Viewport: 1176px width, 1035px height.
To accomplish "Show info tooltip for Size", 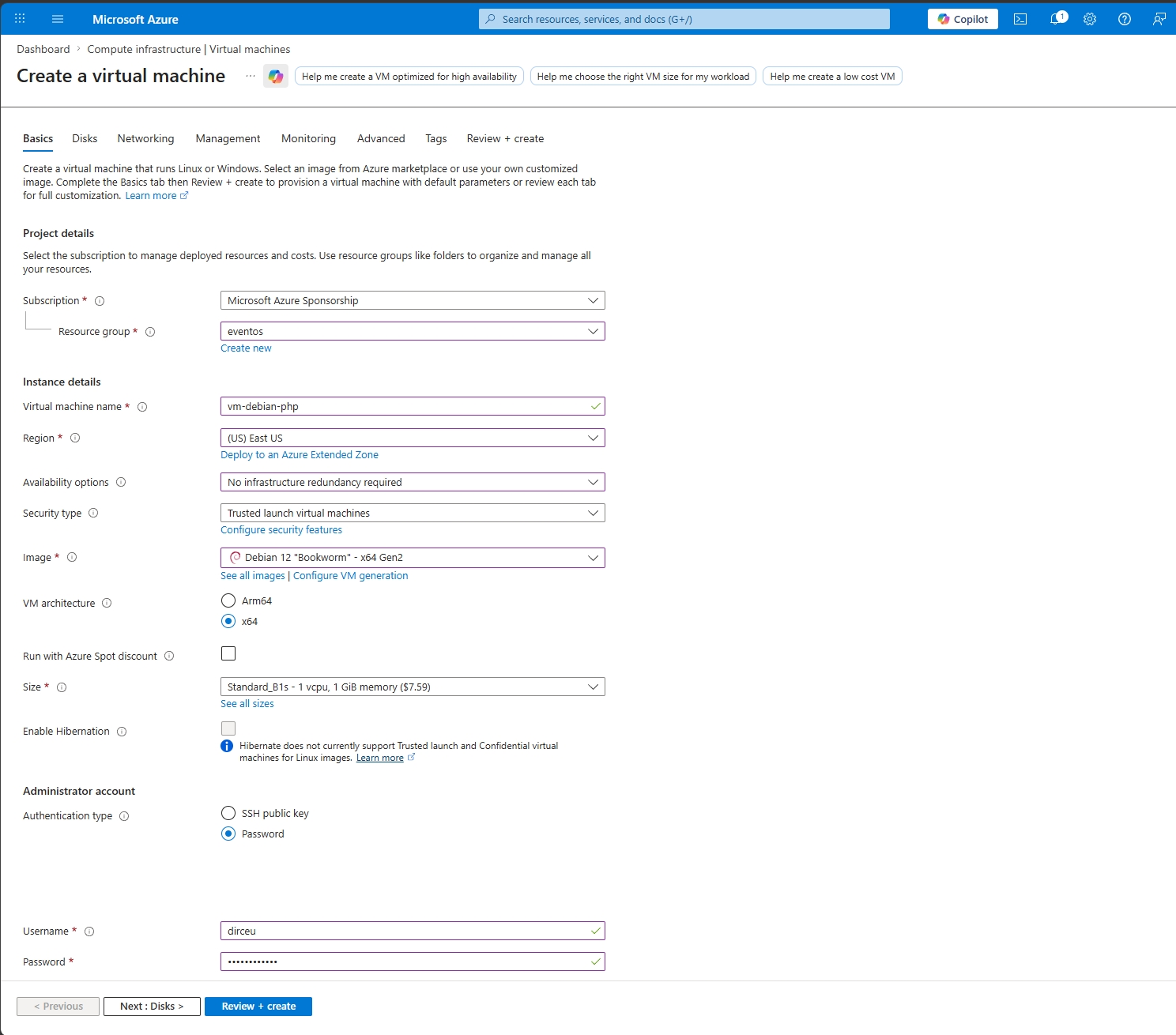I will click(62, 687).
